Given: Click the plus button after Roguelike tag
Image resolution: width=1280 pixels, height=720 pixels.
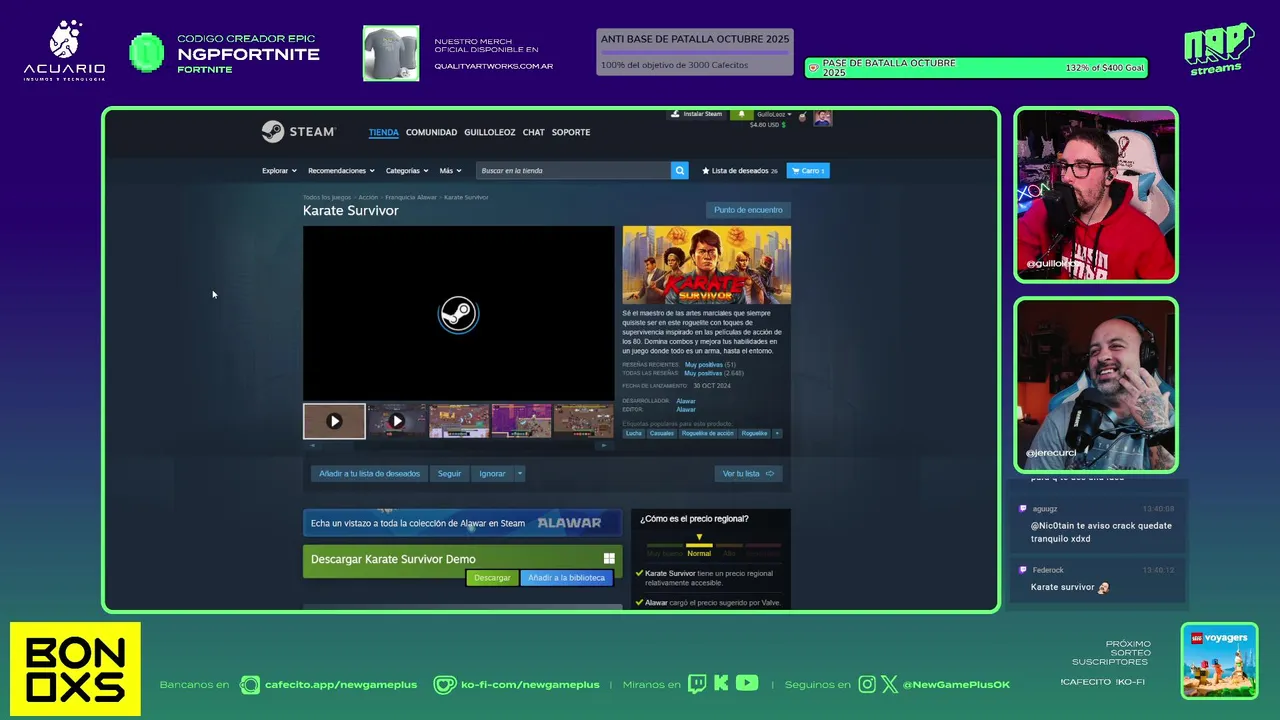Looking at the screenshot, I should (x=777, y=433).
